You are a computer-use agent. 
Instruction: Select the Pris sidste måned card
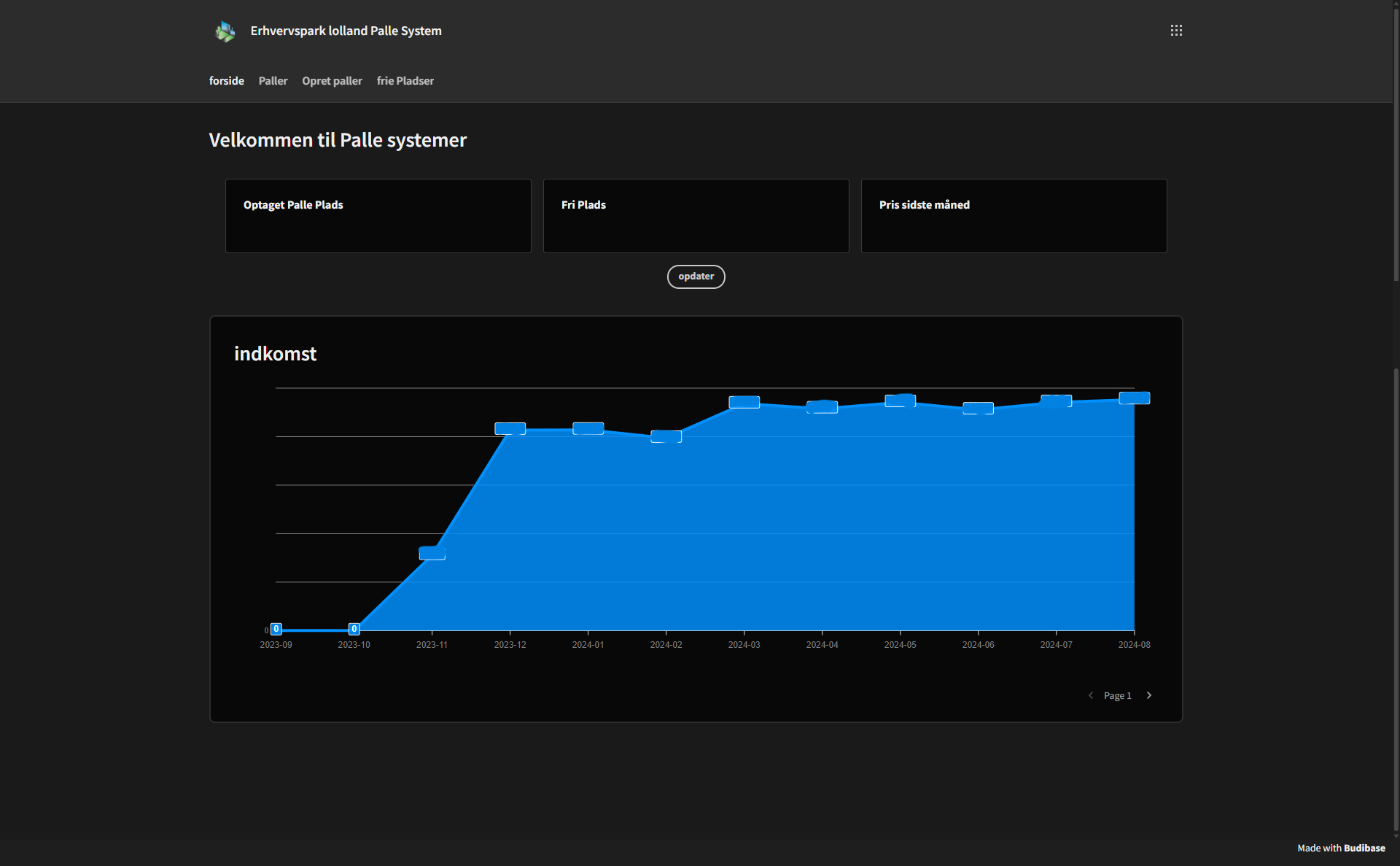click(1014, 216)
